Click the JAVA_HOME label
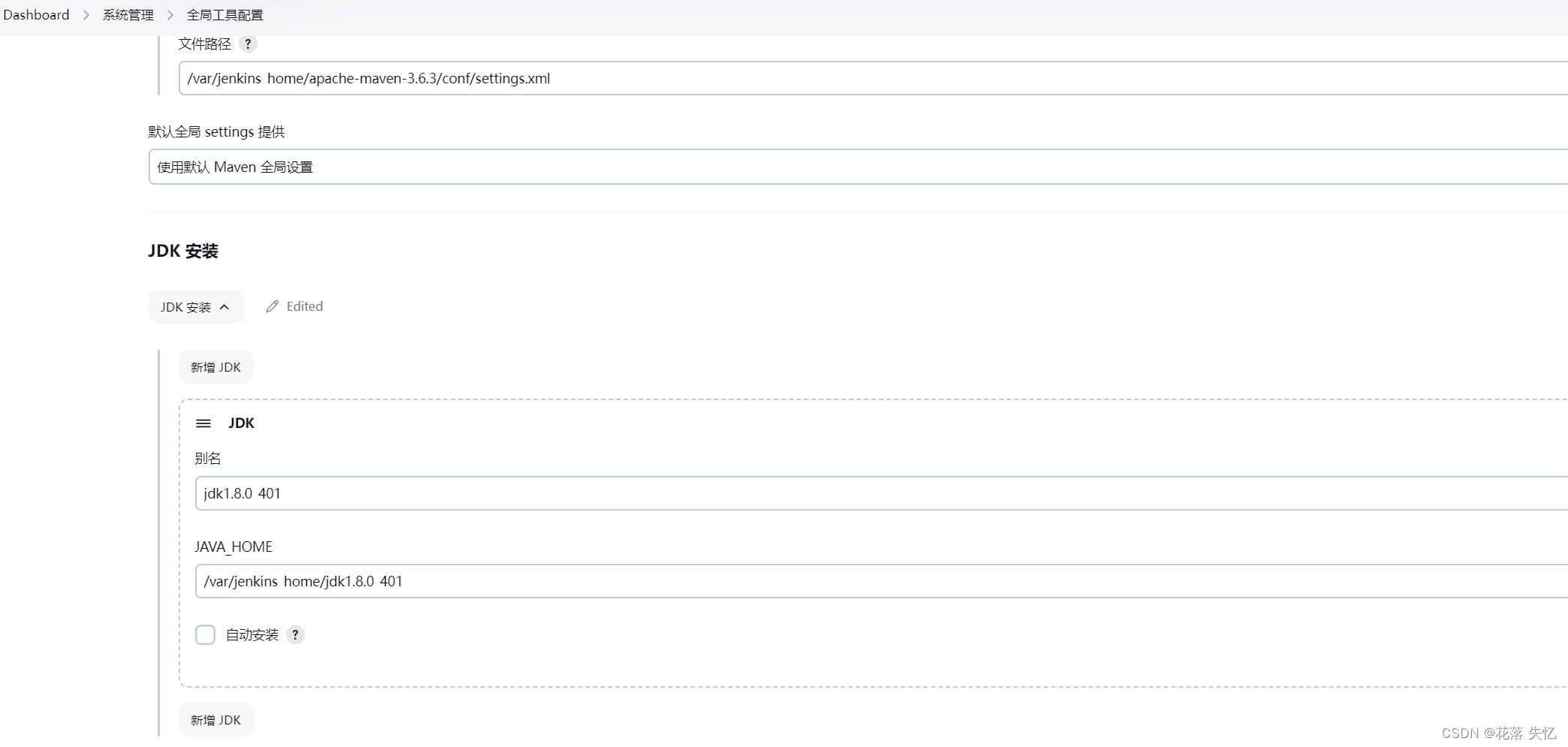 233,547
